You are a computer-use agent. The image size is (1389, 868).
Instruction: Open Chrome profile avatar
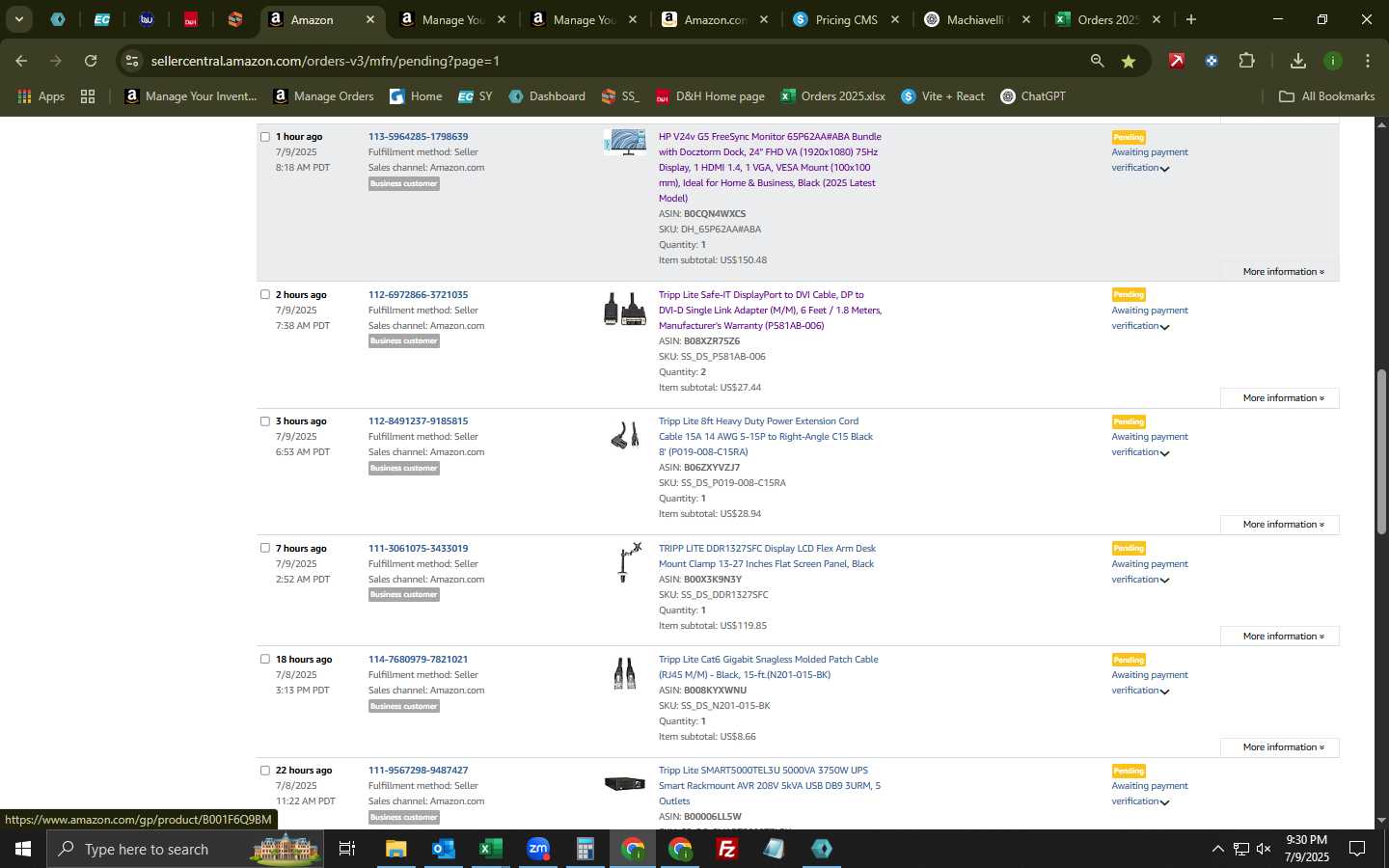point(1333,61)
